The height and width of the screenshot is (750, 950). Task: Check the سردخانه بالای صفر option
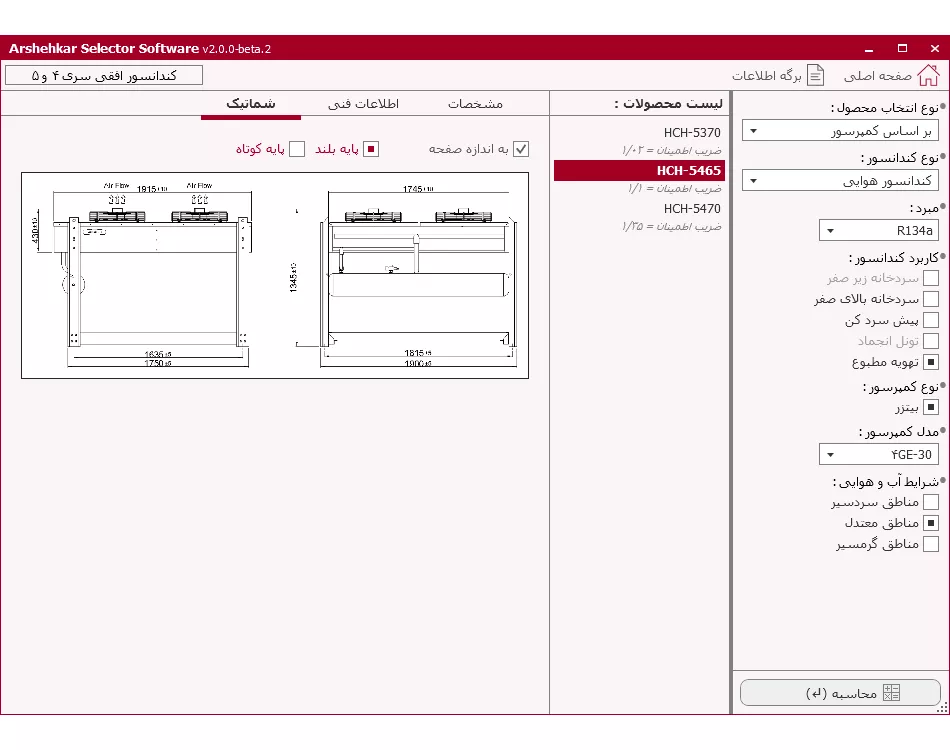click(930, 299)
